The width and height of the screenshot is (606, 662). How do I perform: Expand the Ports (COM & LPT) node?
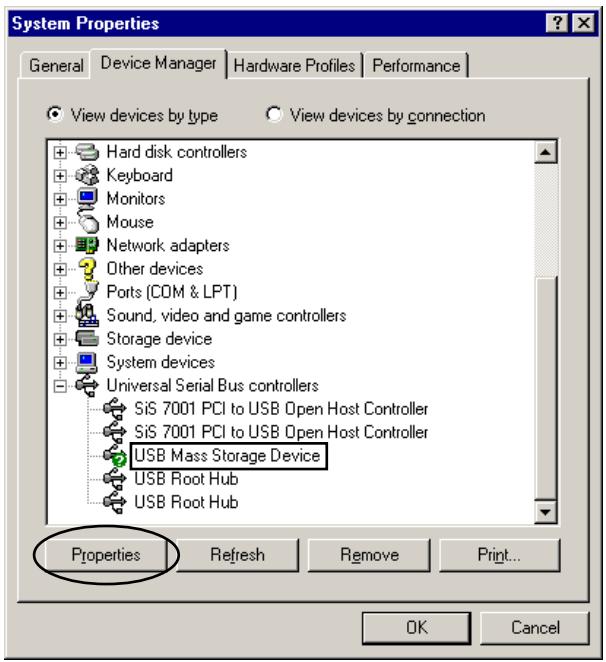(x=60, y=293)
